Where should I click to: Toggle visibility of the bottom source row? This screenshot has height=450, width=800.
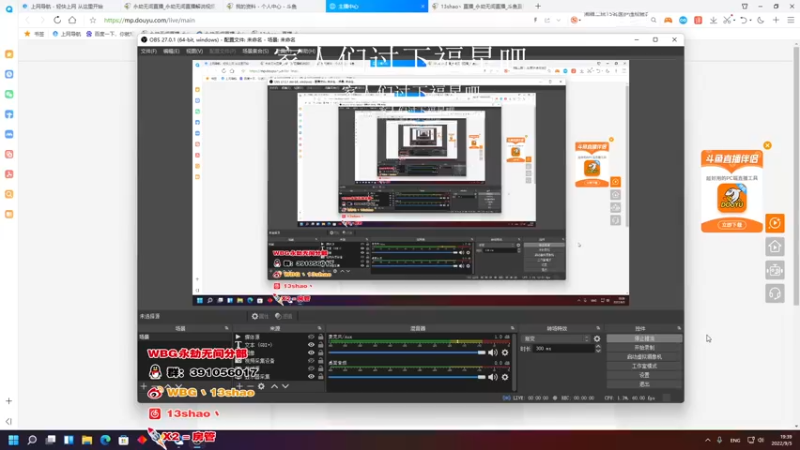(x=311, y=377)
